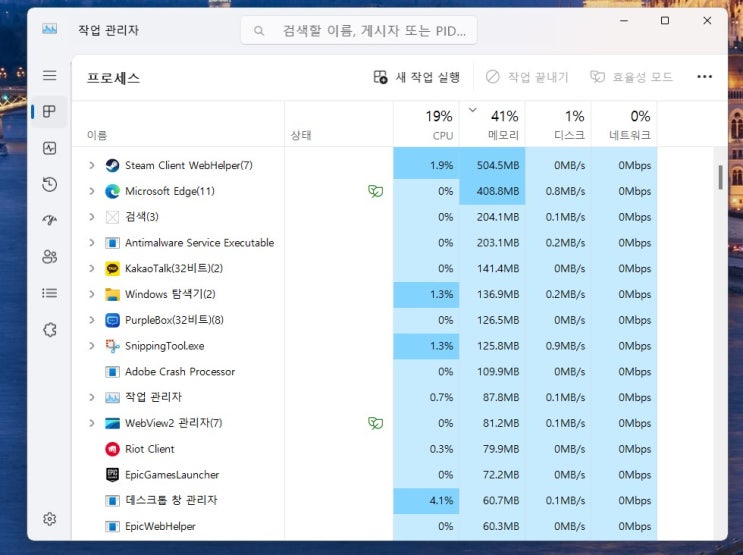Open the Services puzzle icon in sidebar
743x555 pixels.
pos(49,329)
